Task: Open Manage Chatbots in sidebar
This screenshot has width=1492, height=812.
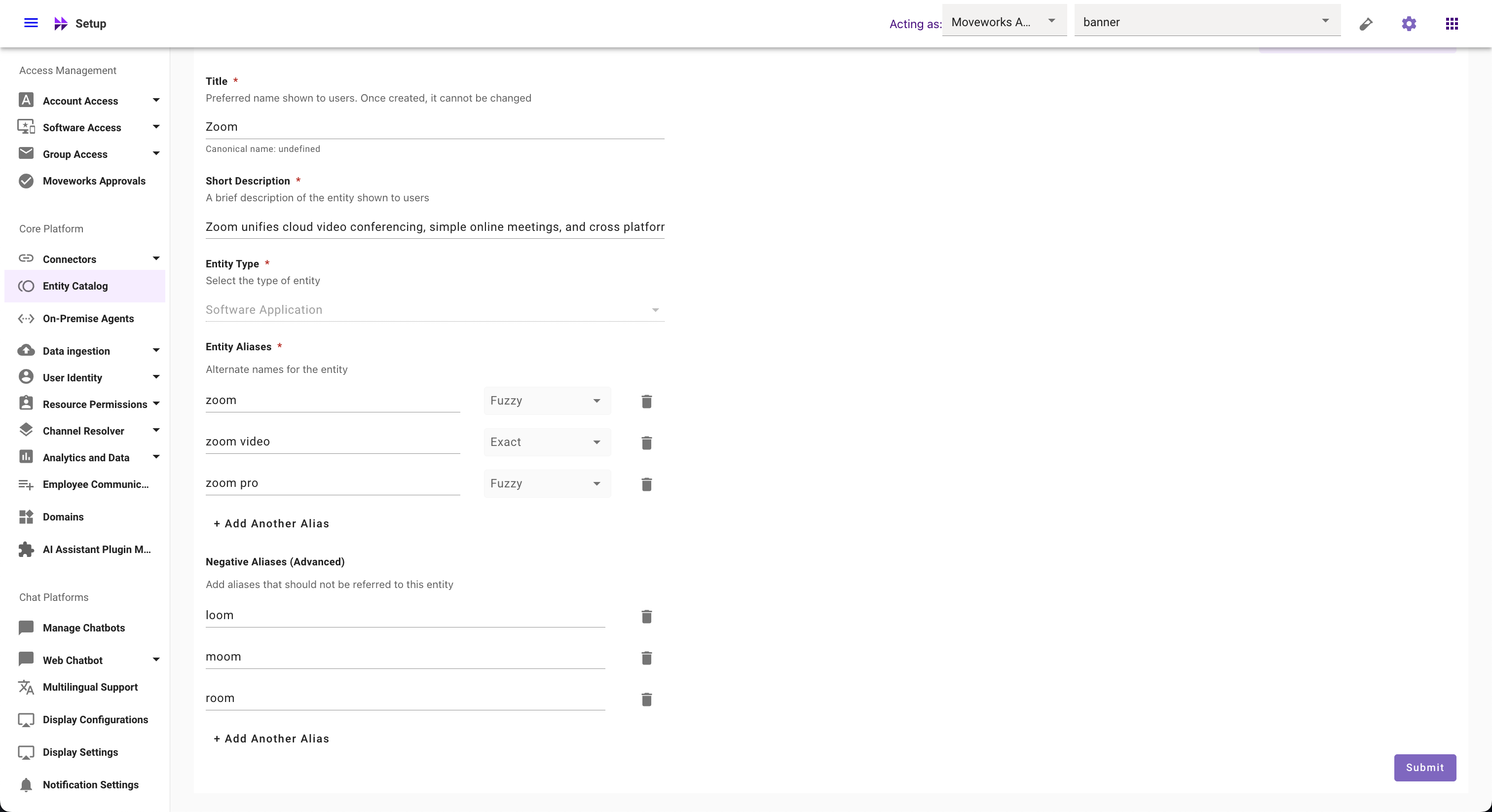Action: click(x=83, y=628)
